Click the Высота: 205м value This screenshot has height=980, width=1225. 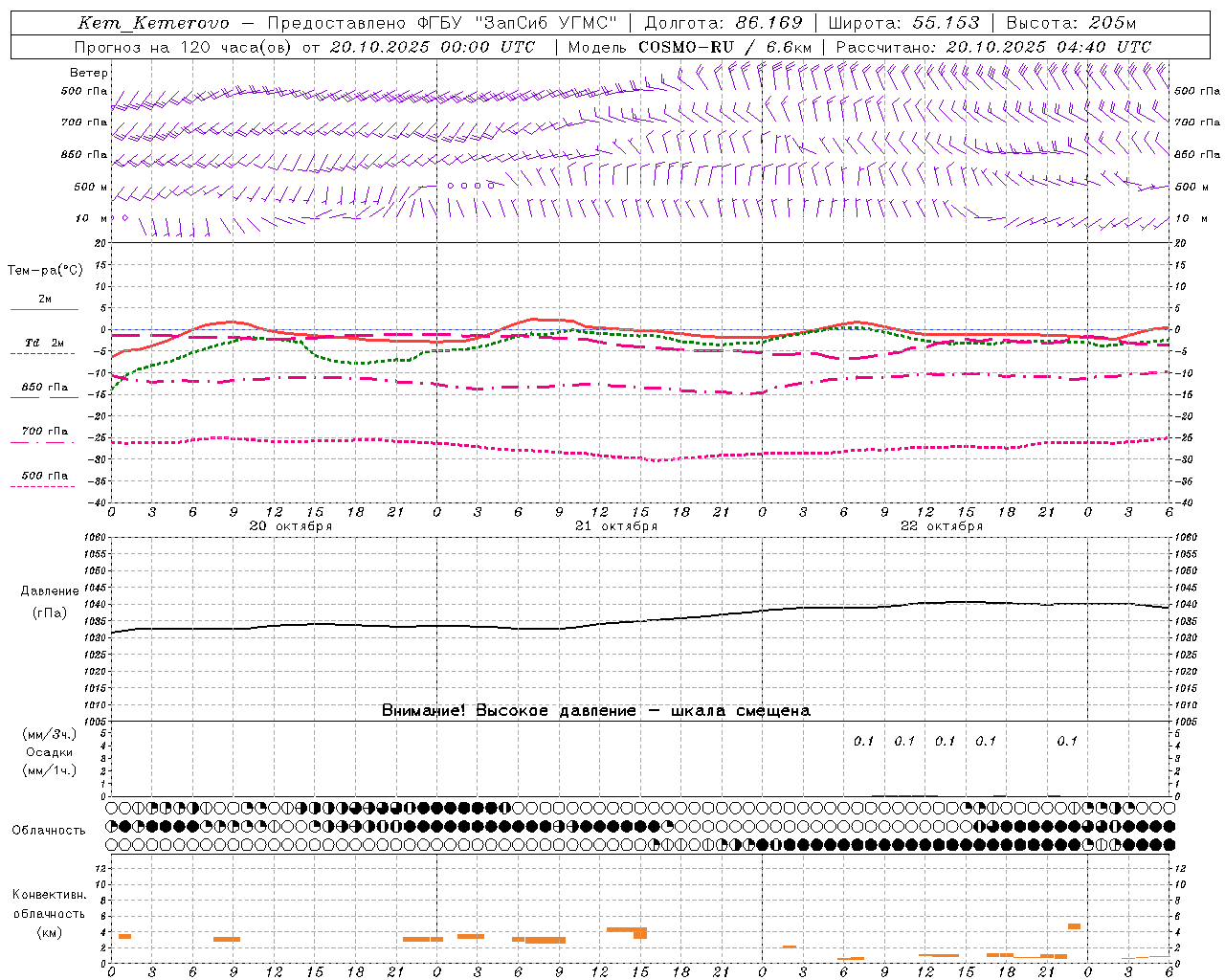pyautogui.click(x=1072, y=23)
